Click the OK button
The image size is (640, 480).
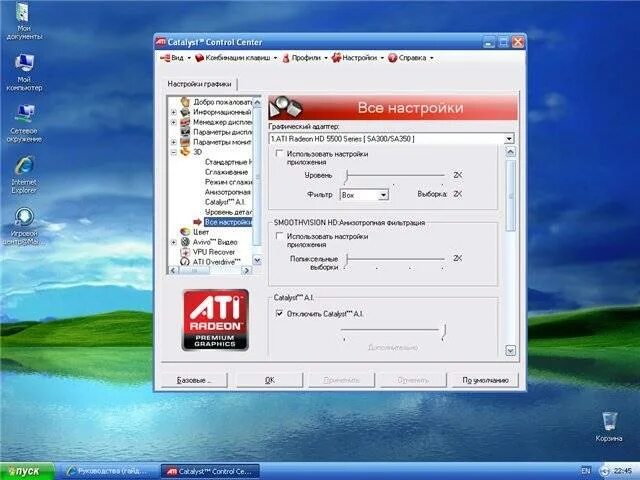pos(270,380)
